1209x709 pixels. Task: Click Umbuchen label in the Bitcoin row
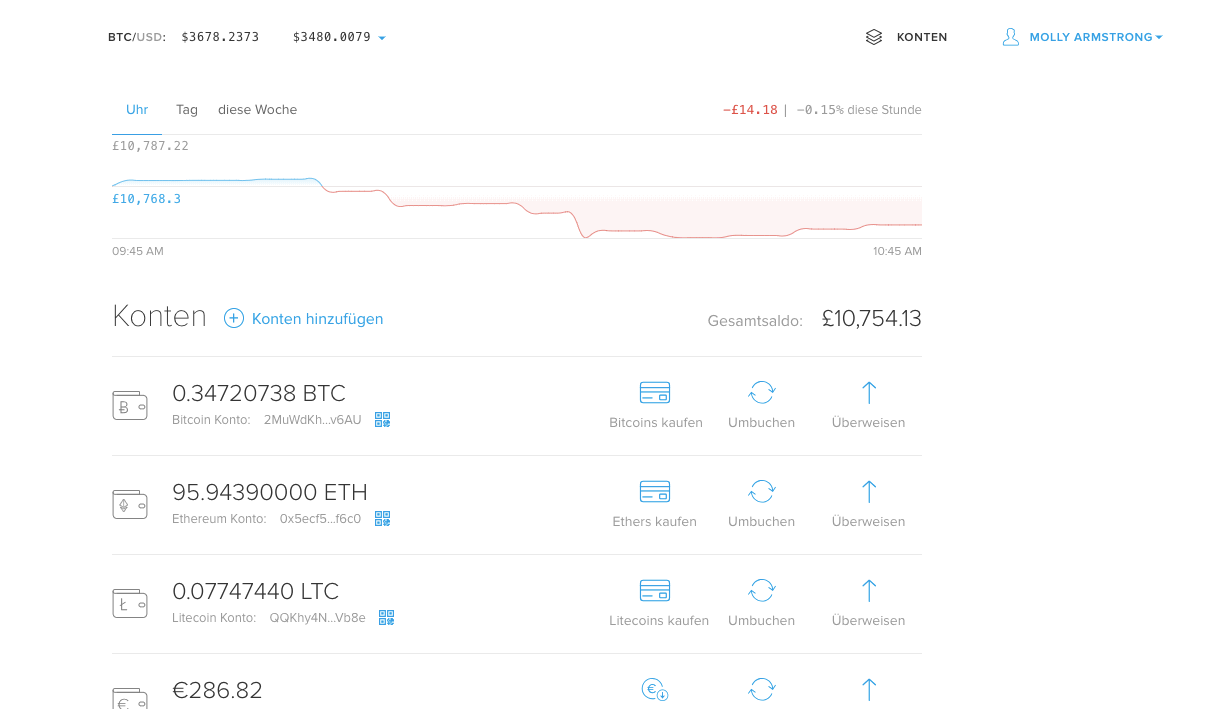[x=762, y=423]
